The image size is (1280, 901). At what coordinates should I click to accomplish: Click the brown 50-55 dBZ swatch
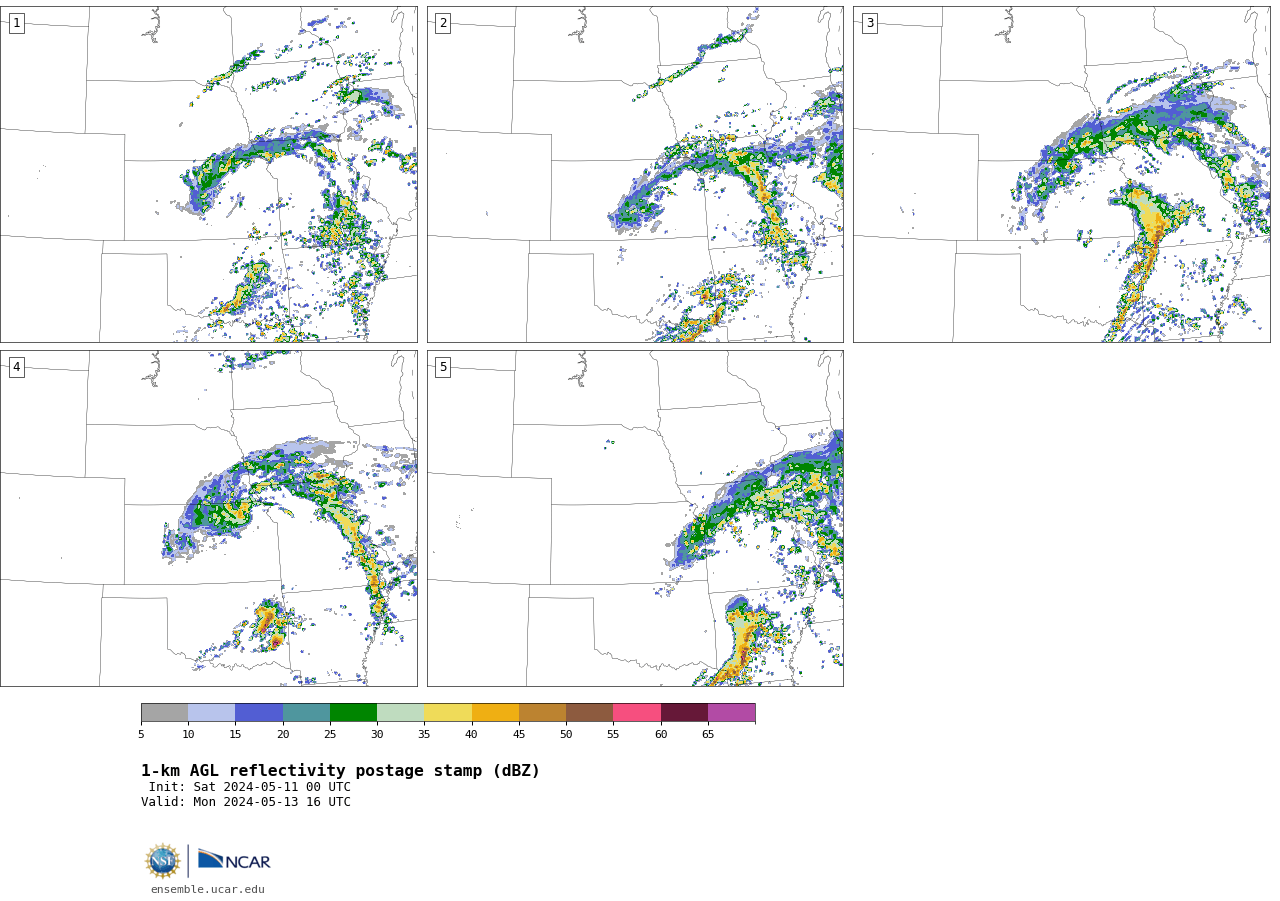click(589, 712)
